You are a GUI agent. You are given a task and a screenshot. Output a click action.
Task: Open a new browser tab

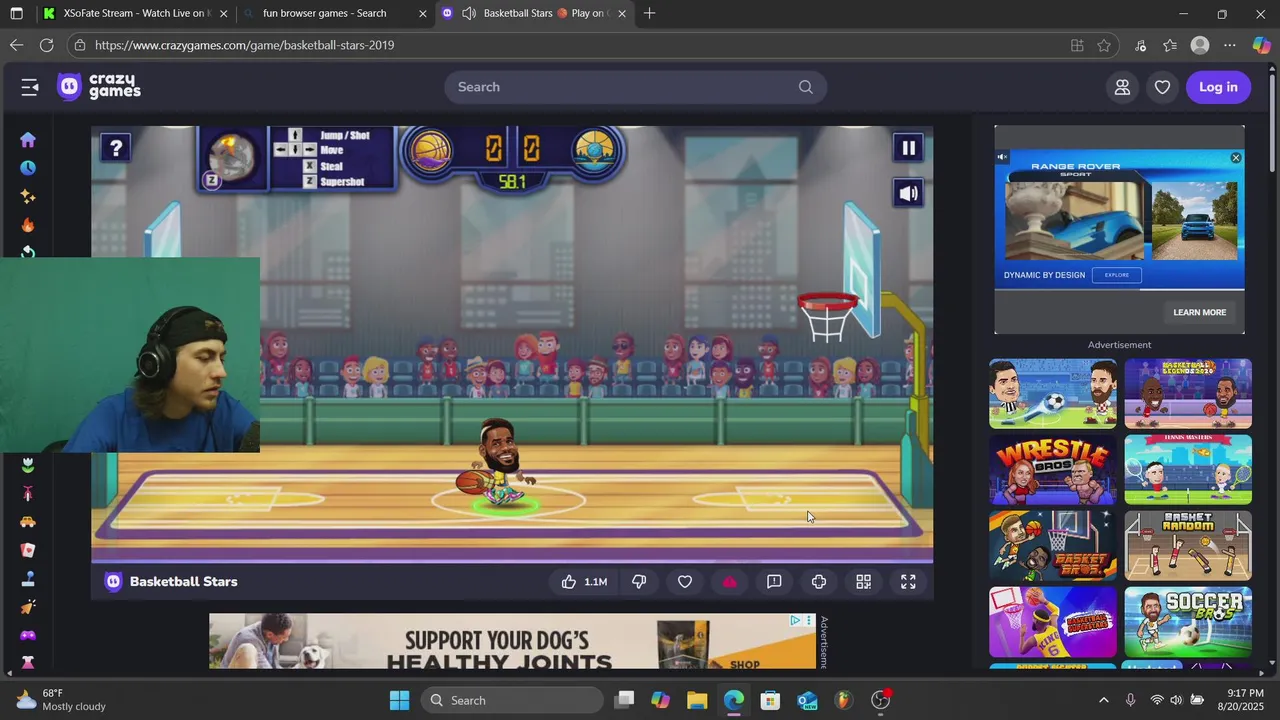(x=650, y=14)
